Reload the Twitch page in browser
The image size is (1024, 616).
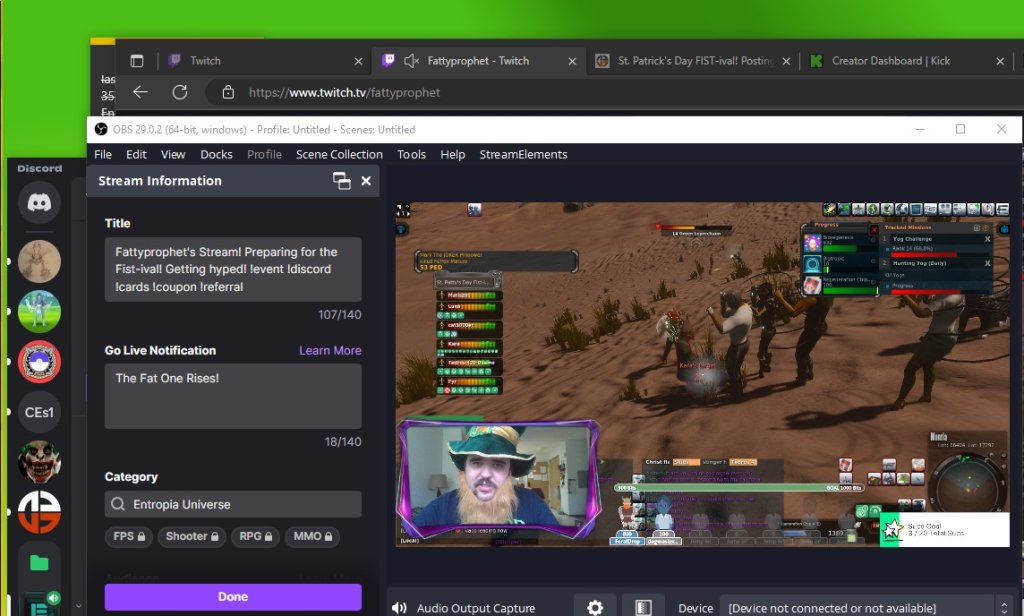(x=180, y=92)
